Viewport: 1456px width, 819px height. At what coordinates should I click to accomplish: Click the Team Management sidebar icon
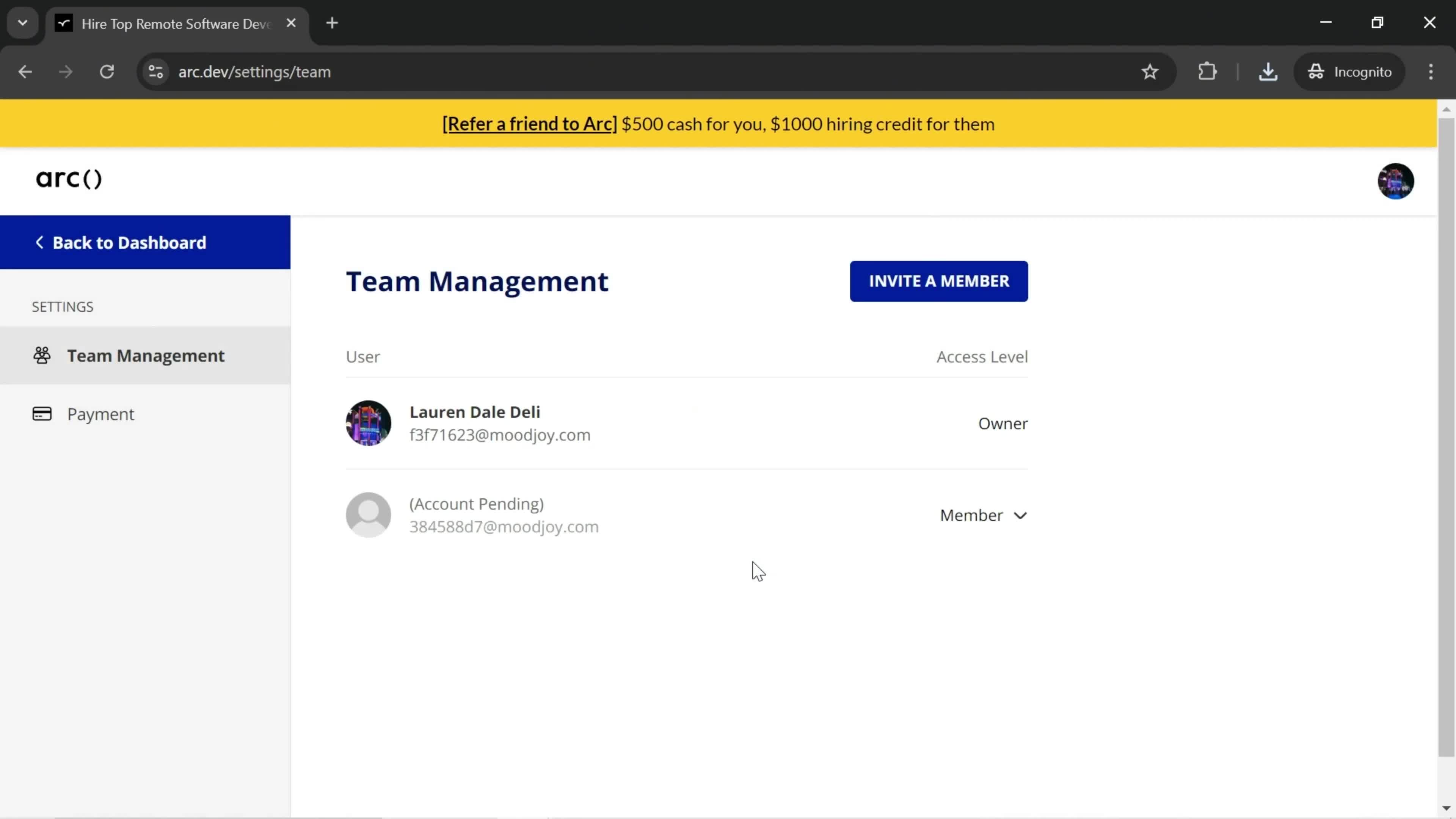click(x=42, y=355)
